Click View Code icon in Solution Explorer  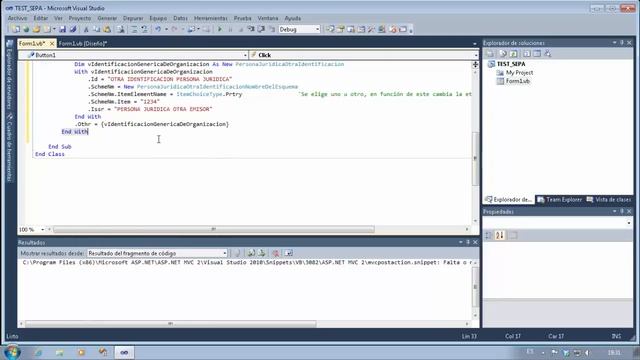click(x=527, y=53)
